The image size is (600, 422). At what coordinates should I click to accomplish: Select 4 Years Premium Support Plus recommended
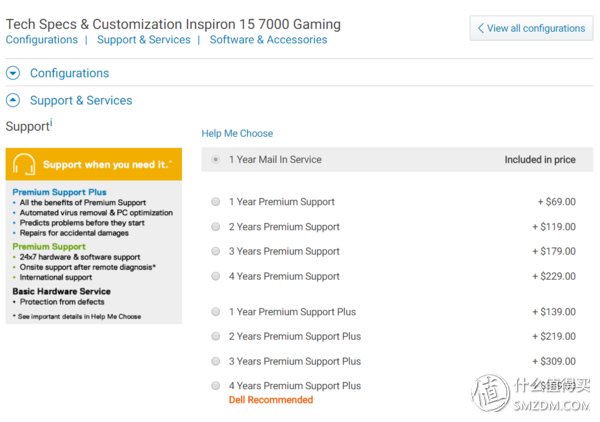pos(216,385)
